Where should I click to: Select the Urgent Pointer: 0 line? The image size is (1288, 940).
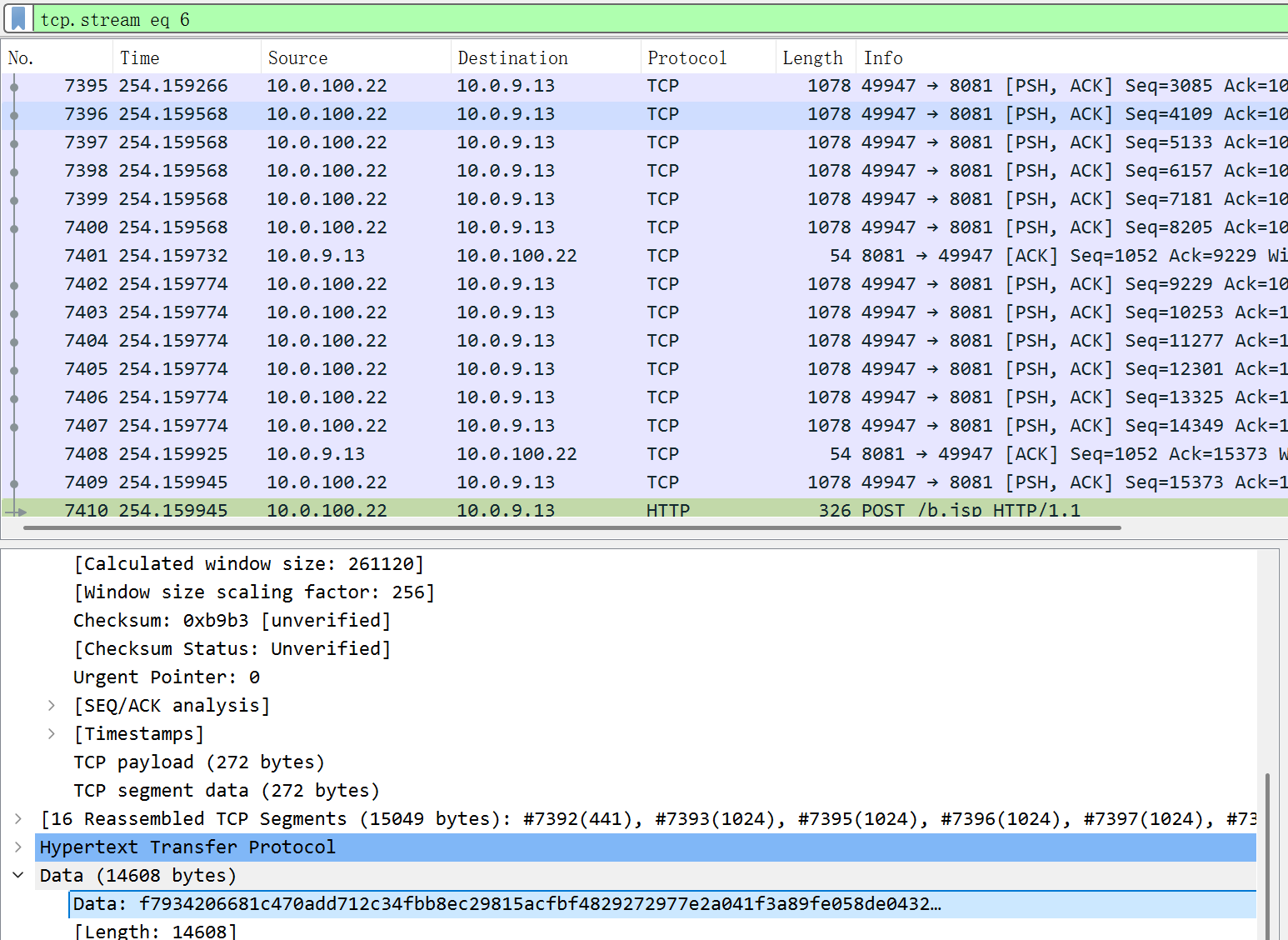(167, 677)
